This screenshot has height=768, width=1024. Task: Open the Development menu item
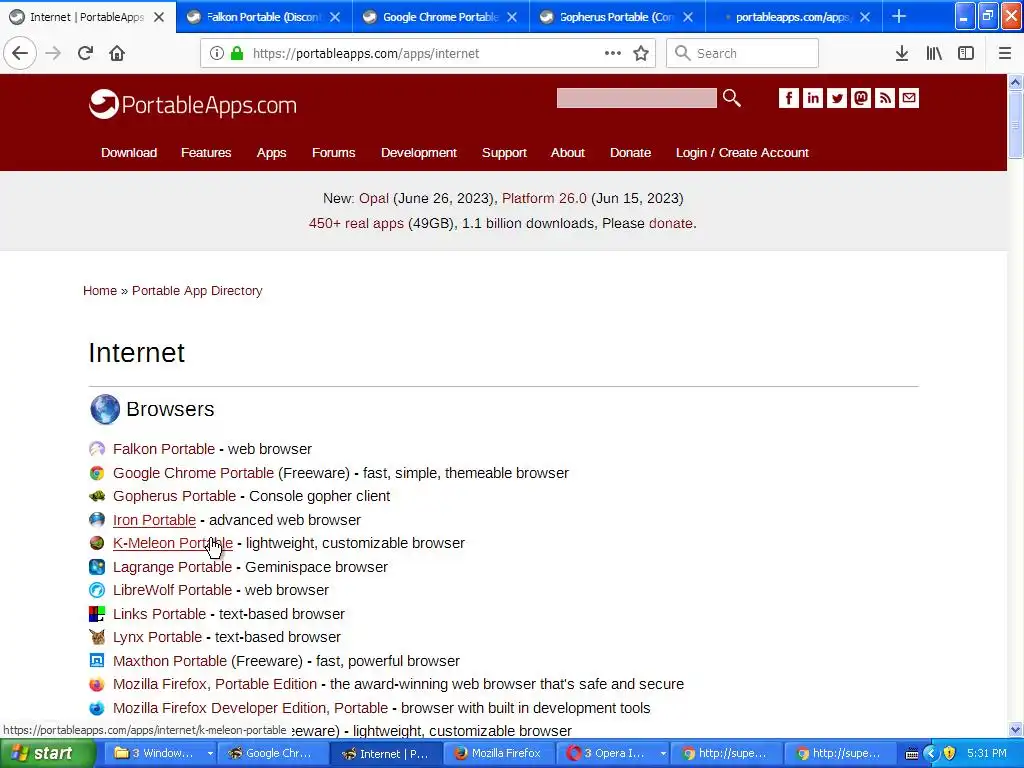419,153
